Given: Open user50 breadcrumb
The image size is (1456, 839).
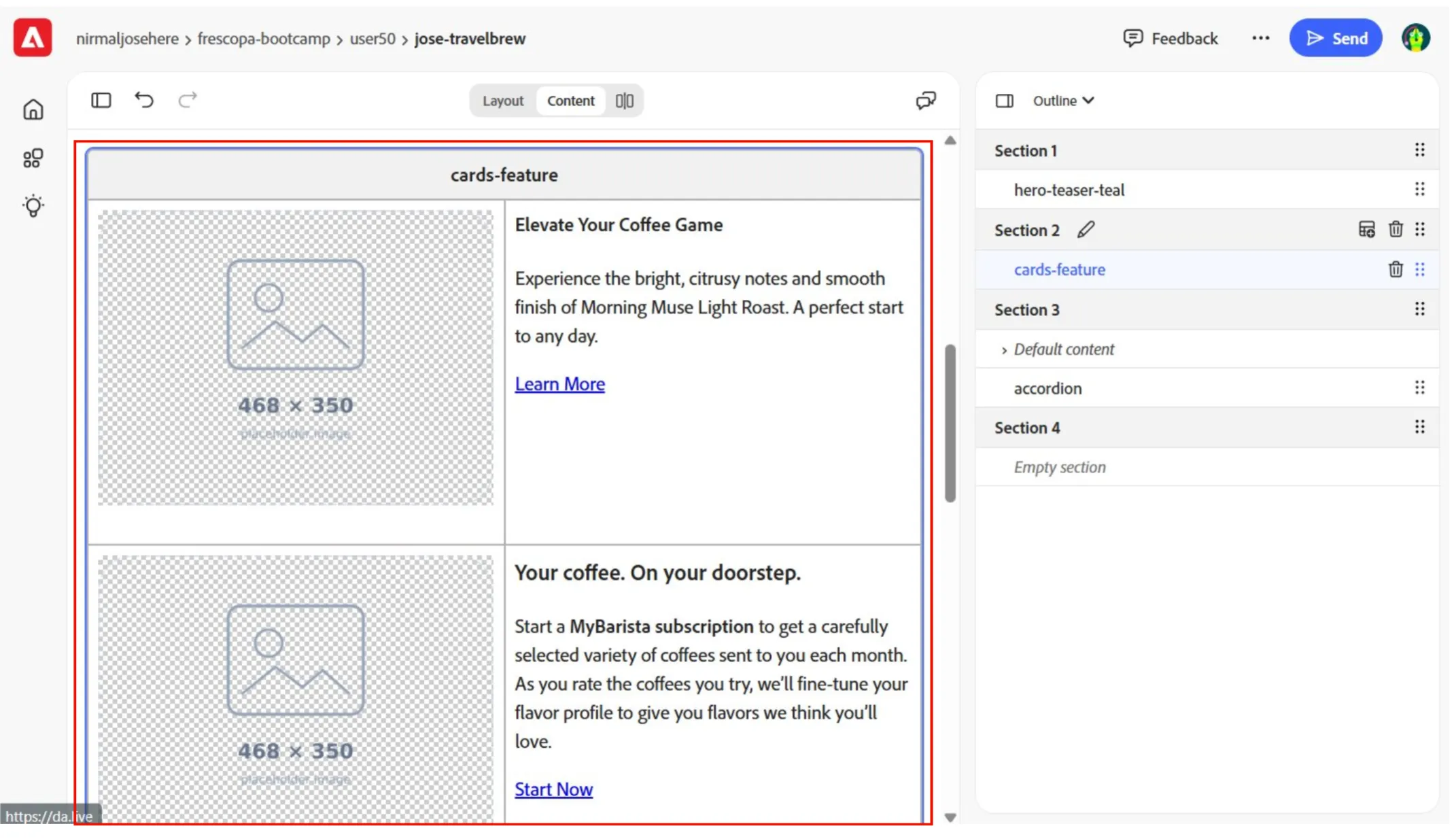Looking at the screenshot, I should tap(372, 39).
